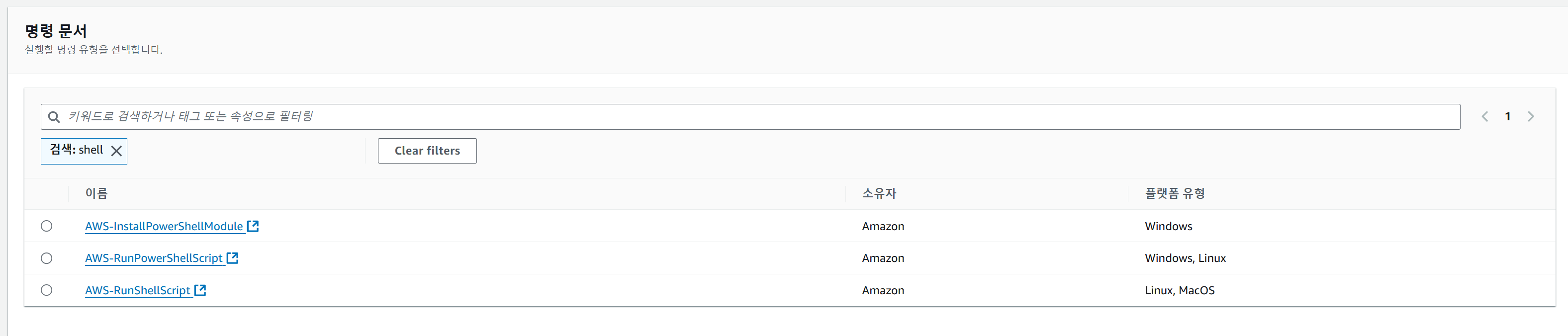The width and height of the screenshot is (1568, 336).
Task: Open external link icon for AWS-RunPowerShellScript
Action: tap(232, 258)
